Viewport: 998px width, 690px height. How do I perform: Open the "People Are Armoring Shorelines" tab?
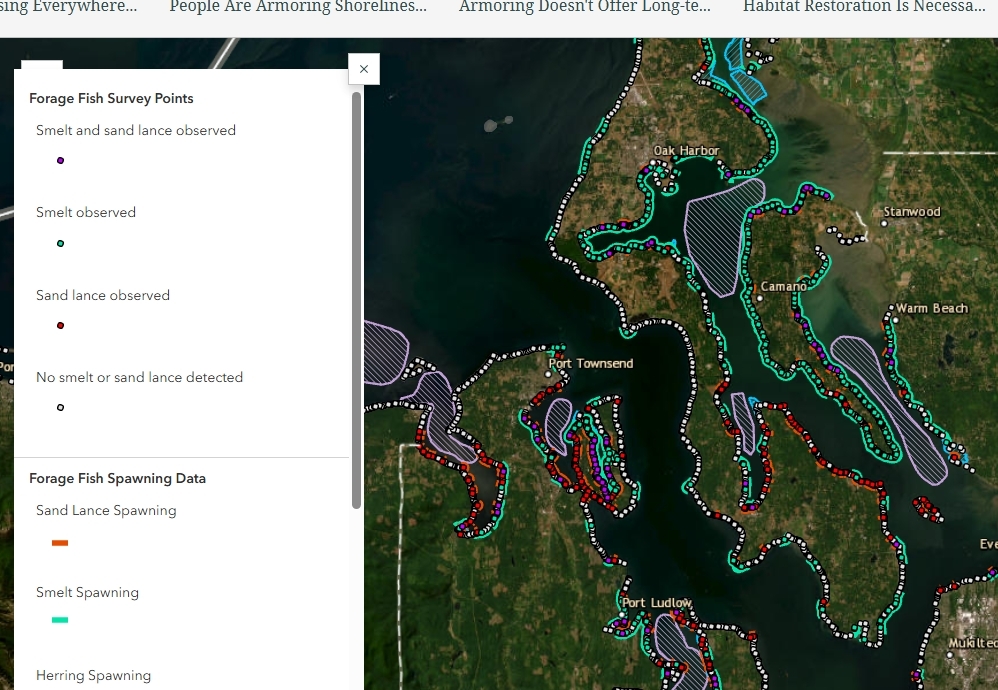[297, 8]
